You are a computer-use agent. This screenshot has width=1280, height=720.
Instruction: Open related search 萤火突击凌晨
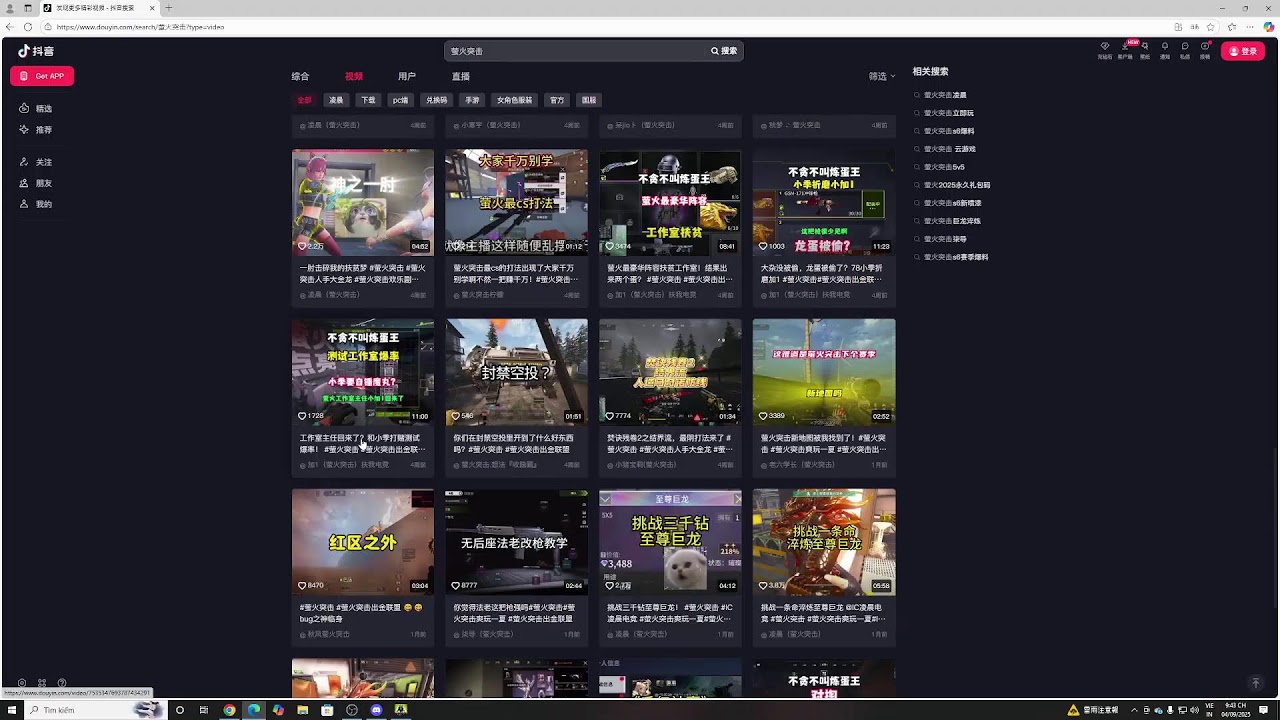944,95
